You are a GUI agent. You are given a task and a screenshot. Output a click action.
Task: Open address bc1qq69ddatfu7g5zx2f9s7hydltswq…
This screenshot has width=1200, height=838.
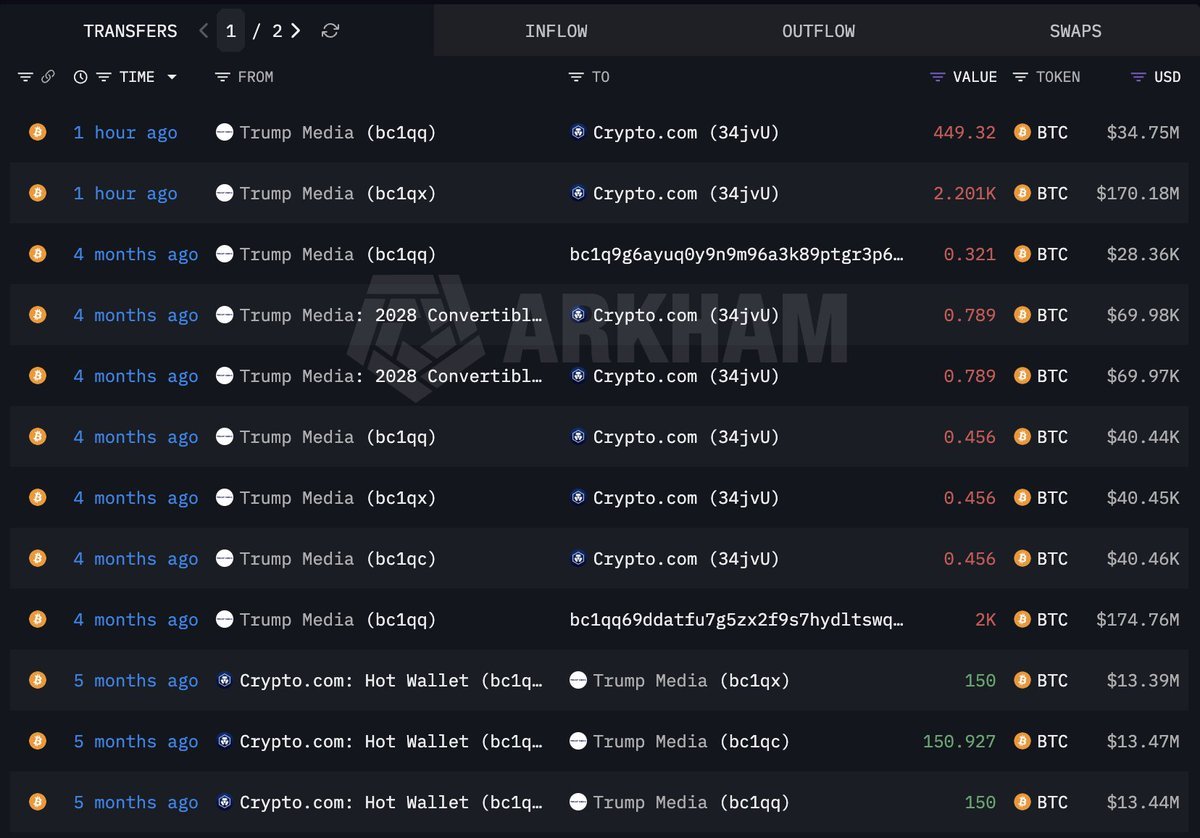(x=737, y=619)
